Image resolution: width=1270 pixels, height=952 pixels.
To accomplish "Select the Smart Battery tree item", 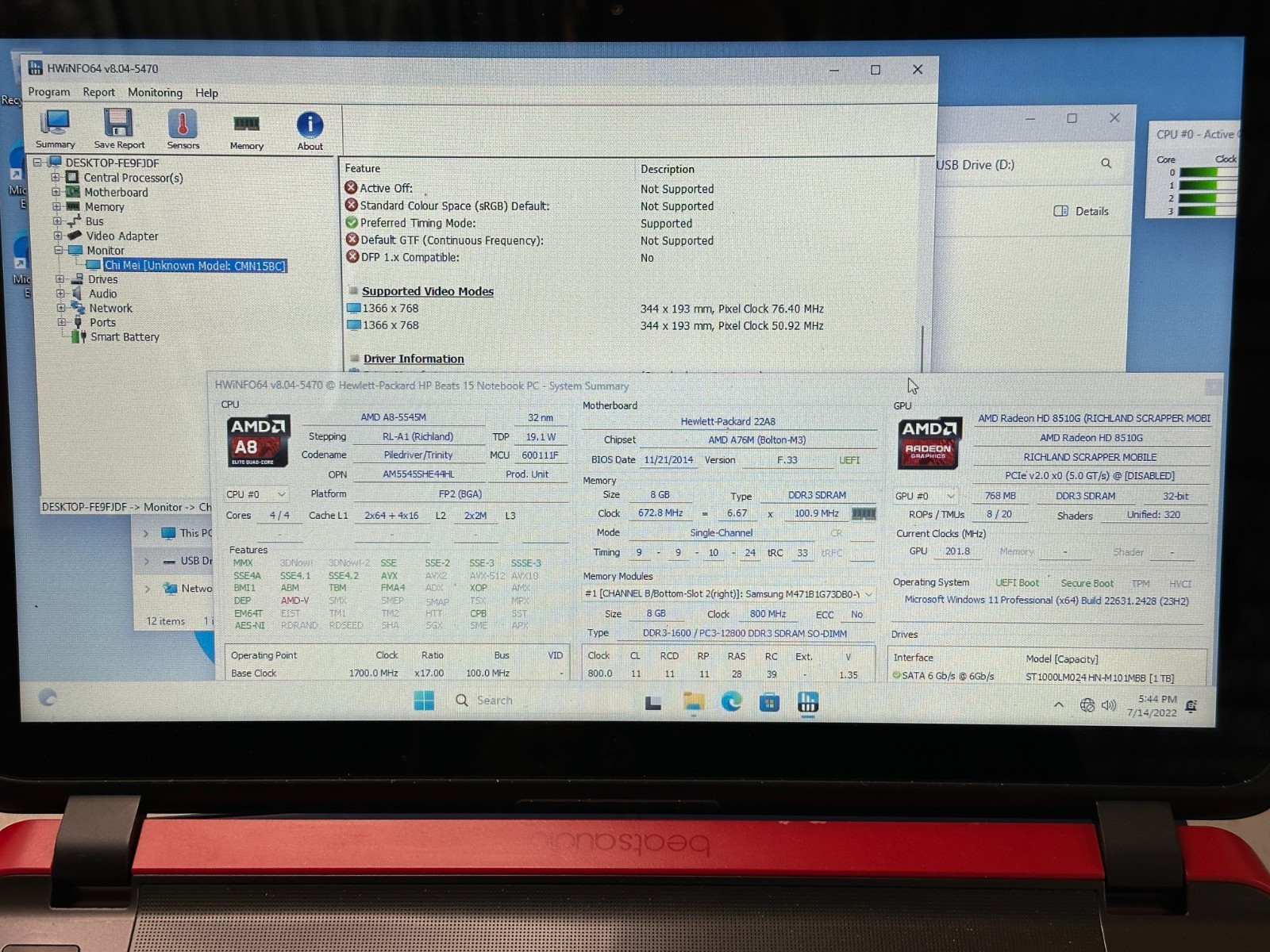I will tap(125, 337).
